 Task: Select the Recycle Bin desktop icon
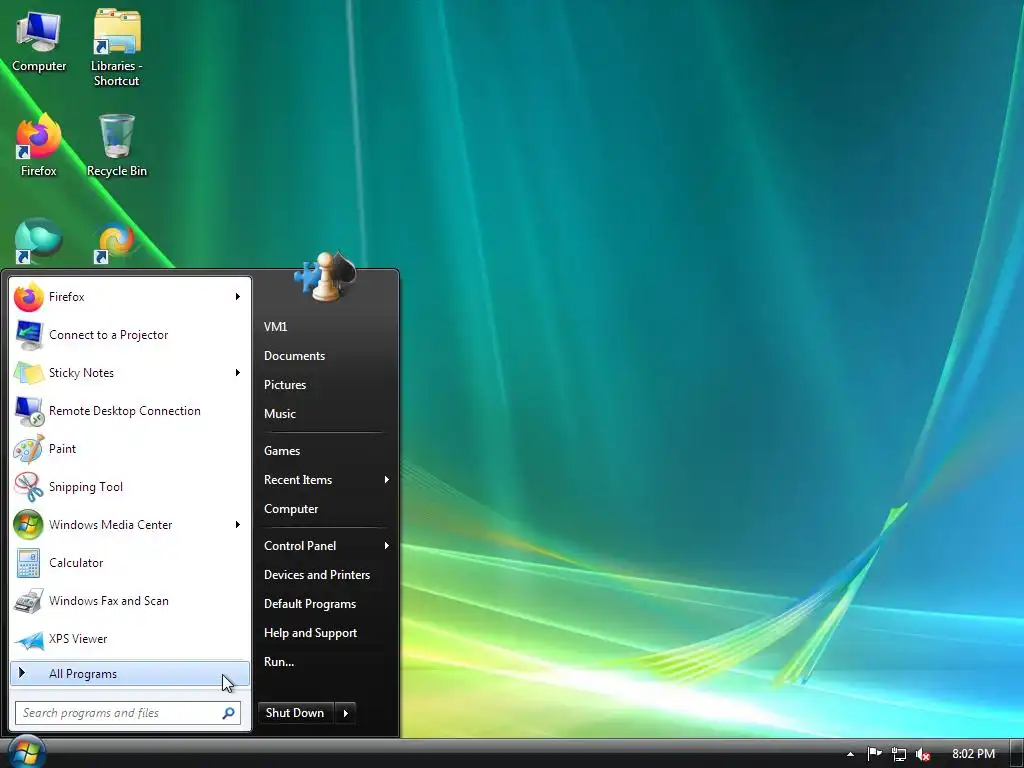pyautogui.click(x=117, y=145)
